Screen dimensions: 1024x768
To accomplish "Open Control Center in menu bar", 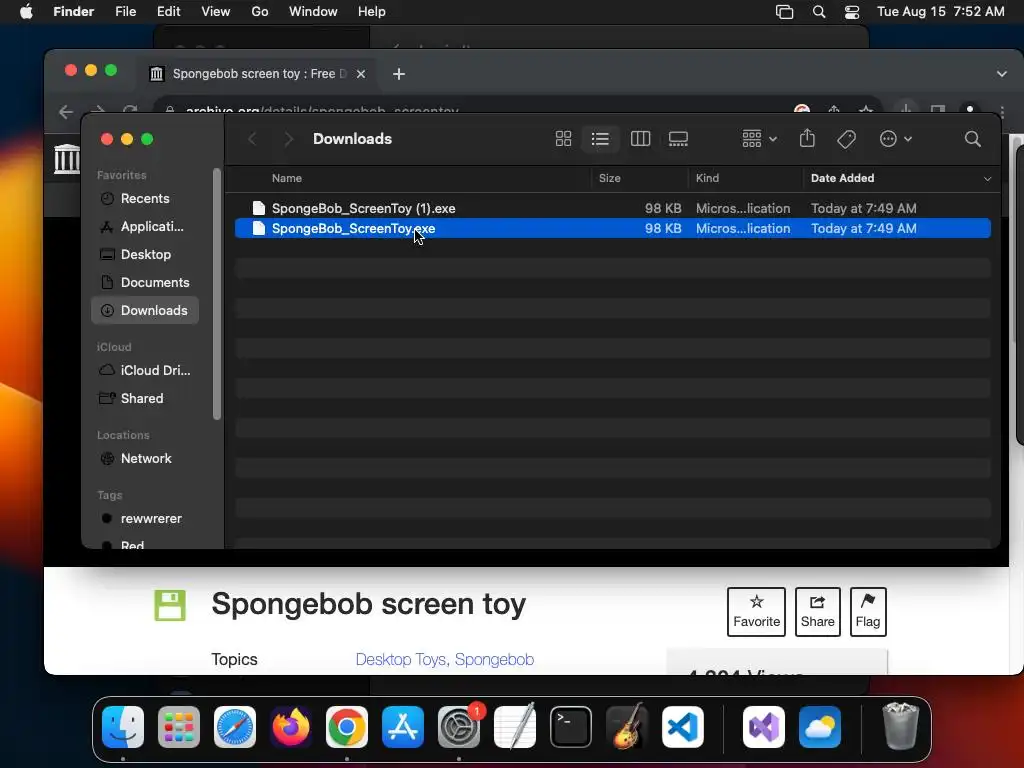I will 852,12.
